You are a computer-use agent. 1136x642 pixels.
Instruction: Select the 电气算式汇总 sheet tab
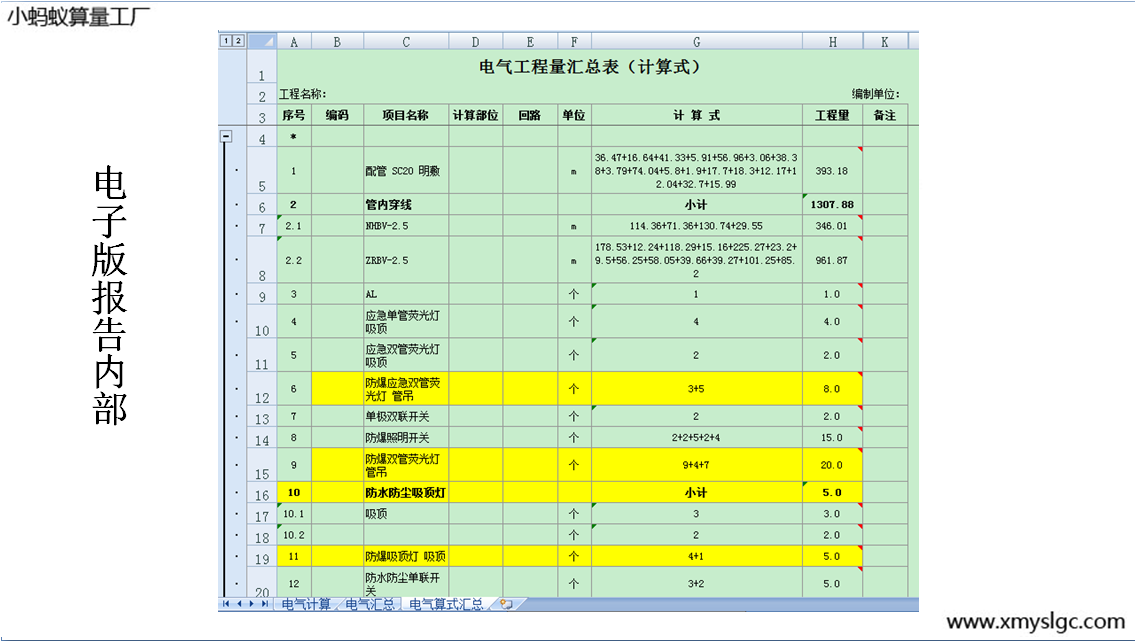[446, 604]
